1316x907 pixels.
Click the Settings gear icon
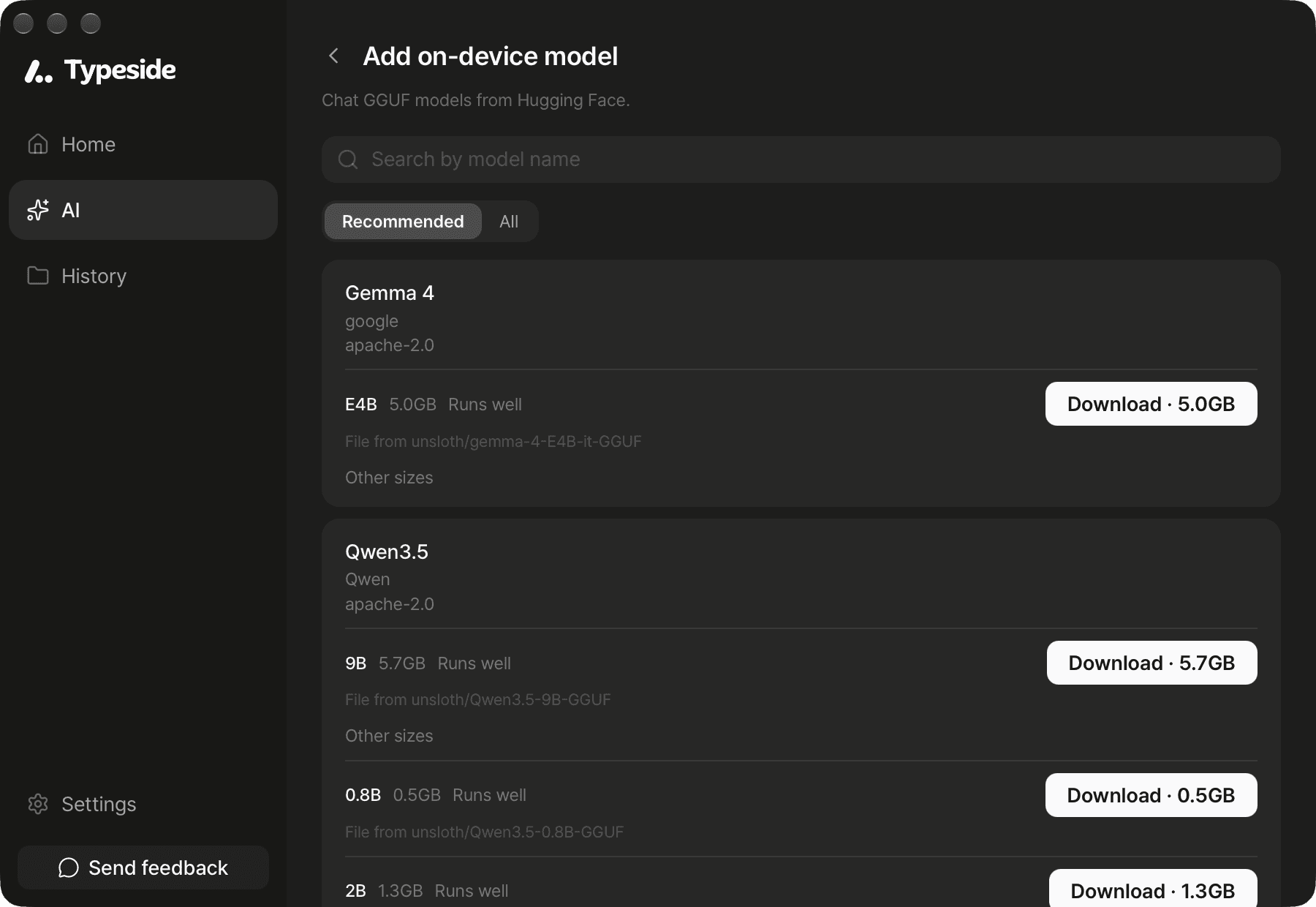(38, 804)
